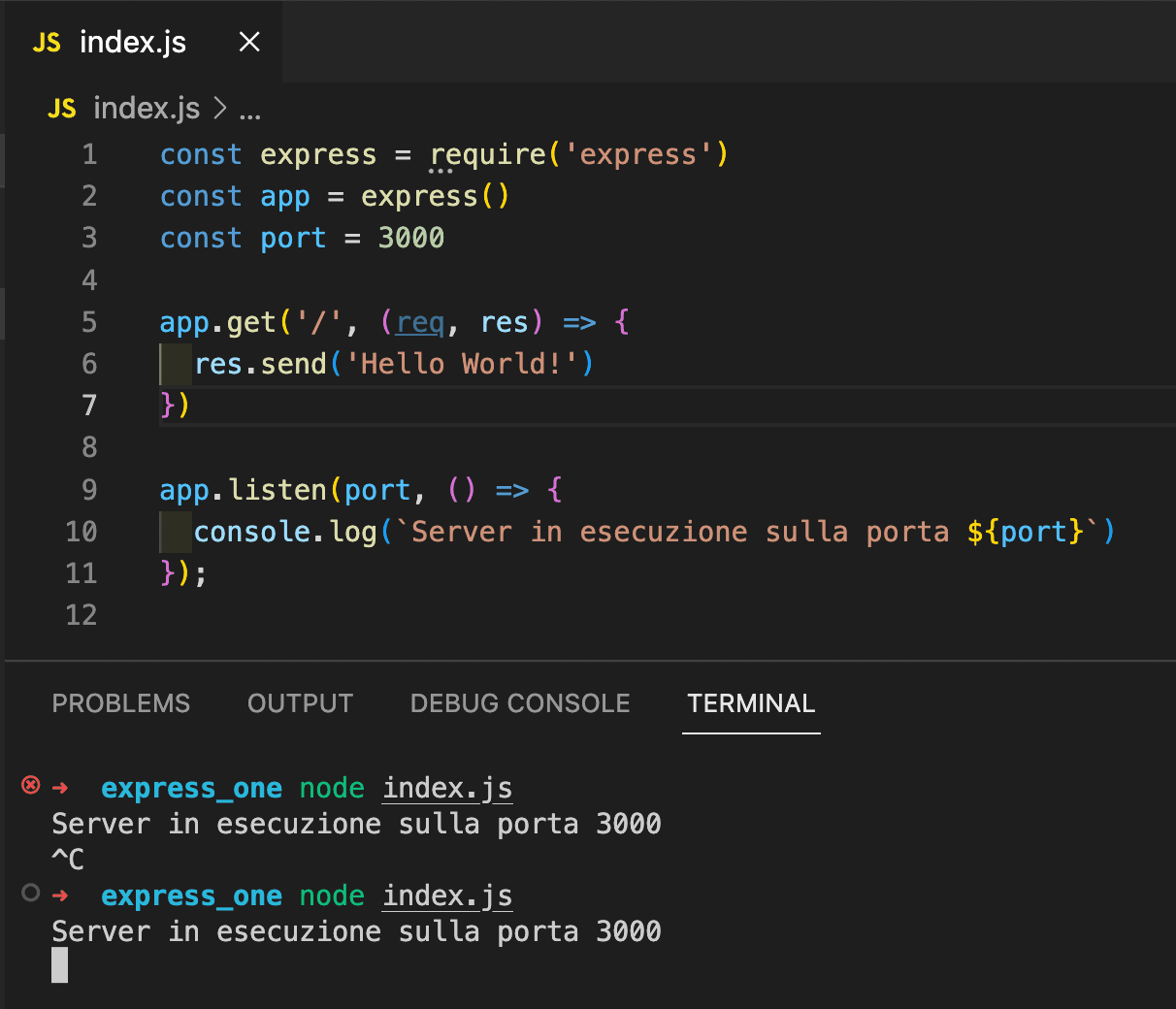
Task: Click the underlined 'req' parameter
Action: 420,322
